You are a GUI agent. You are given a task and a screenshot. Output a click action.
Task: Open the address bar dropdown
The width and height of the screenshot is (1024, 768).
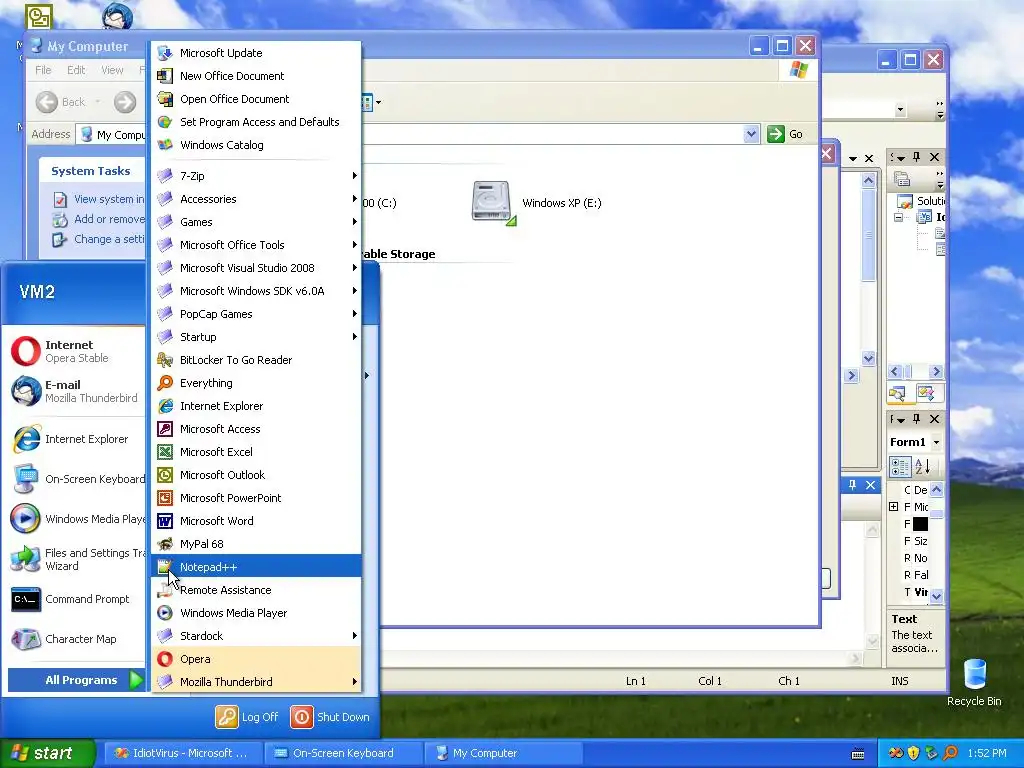coord(751,134)
